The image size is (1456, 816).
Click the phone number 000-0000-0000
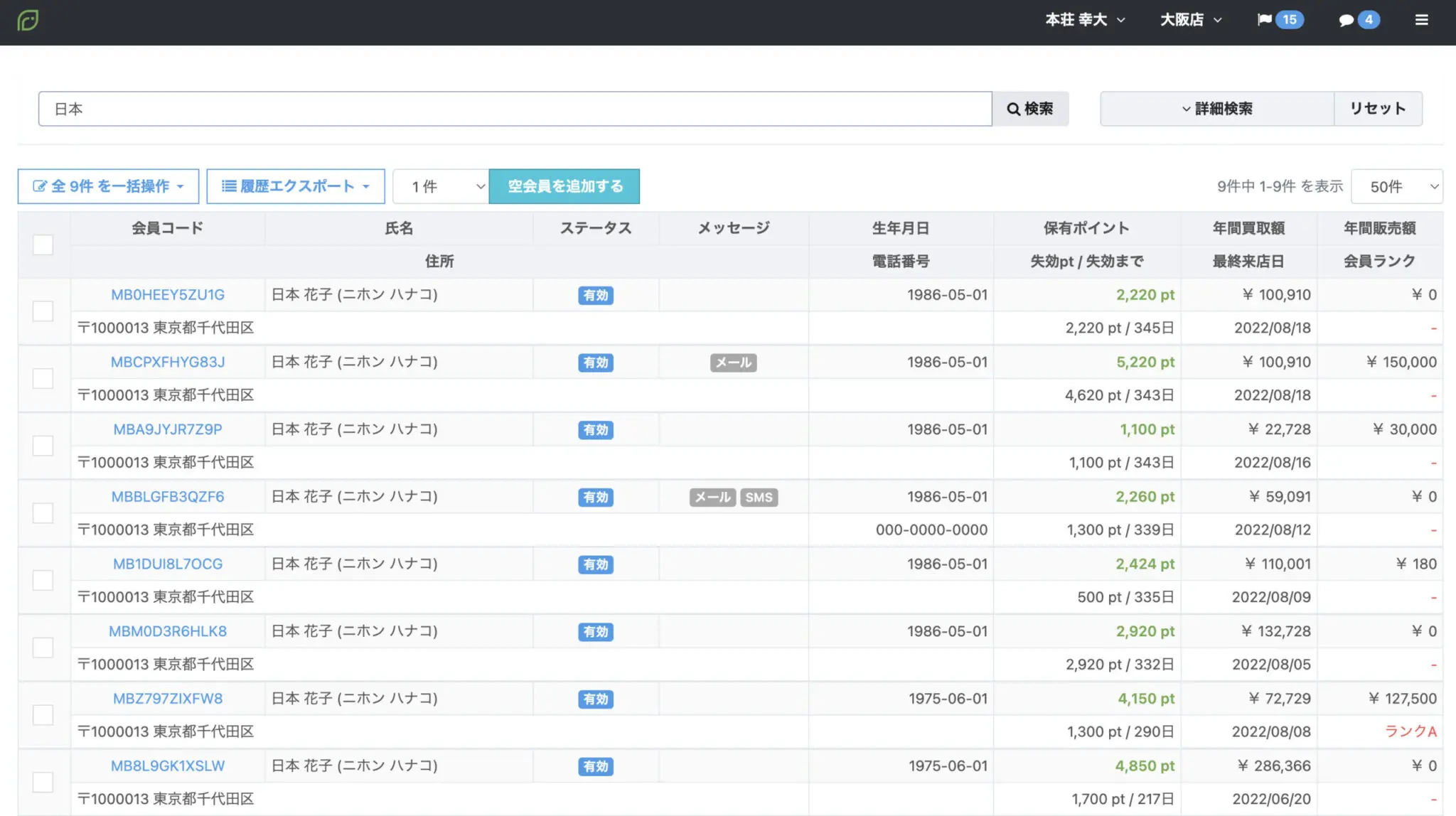[x=931, y=530]
